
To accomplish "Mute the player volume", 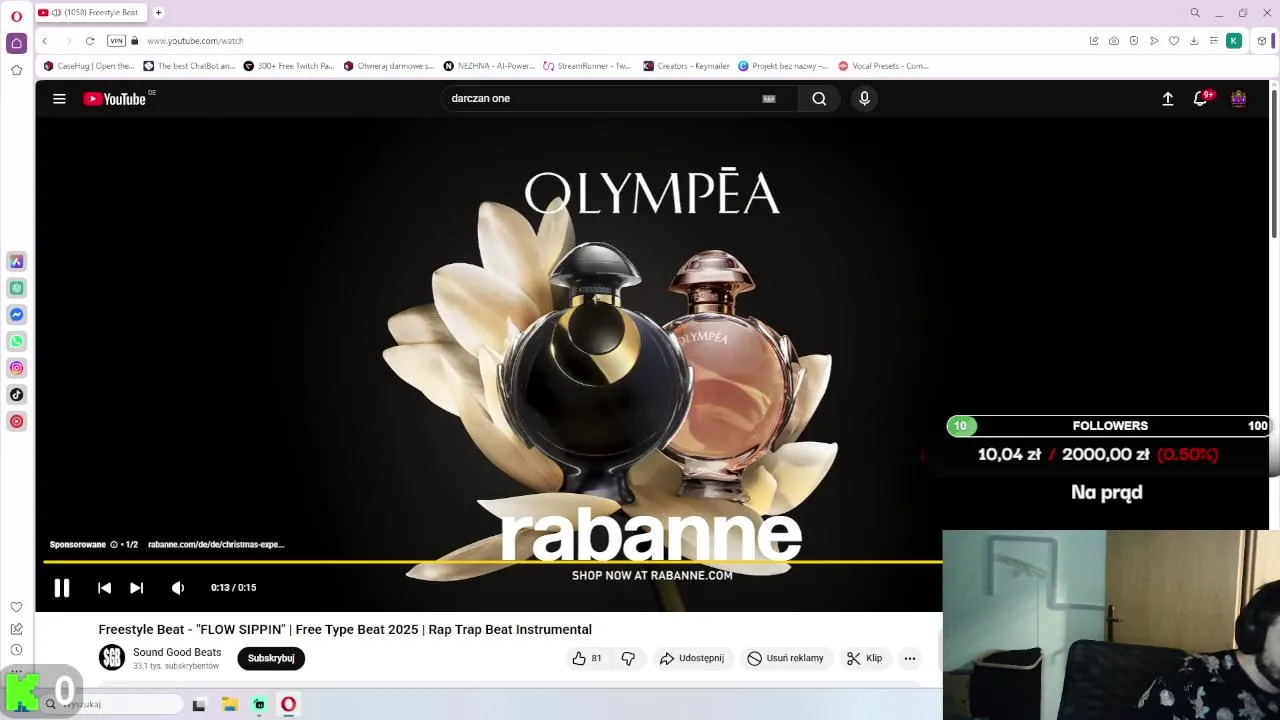I will (x=178, y=588).
